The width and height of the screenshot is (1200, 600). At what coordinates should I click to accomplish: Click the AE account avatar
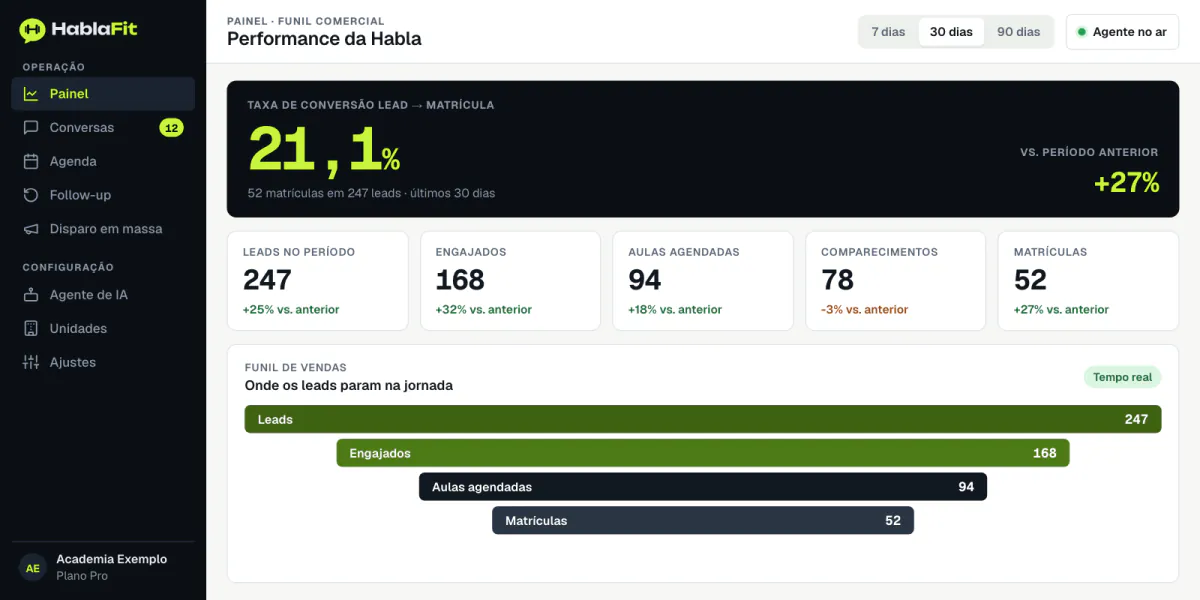pos(33,568)
